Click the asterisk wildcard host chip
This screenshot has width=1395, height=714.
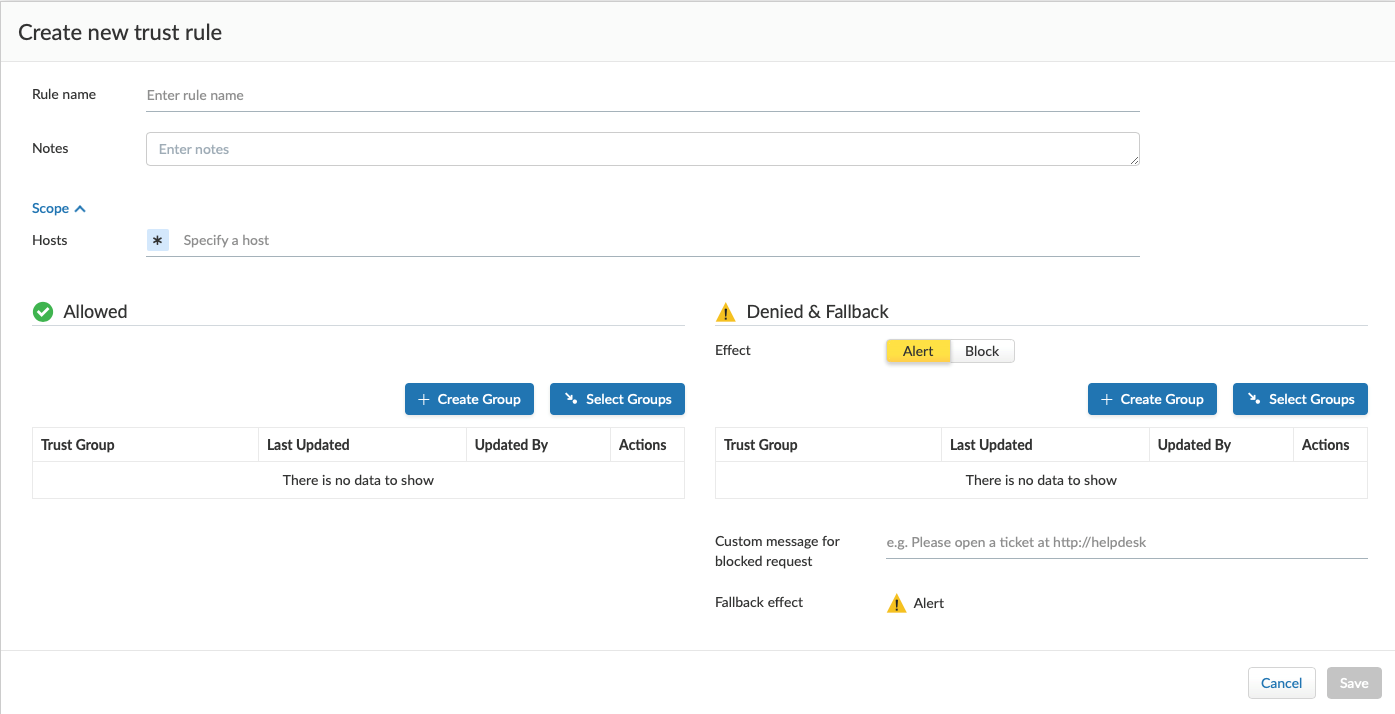pos(158,240)
